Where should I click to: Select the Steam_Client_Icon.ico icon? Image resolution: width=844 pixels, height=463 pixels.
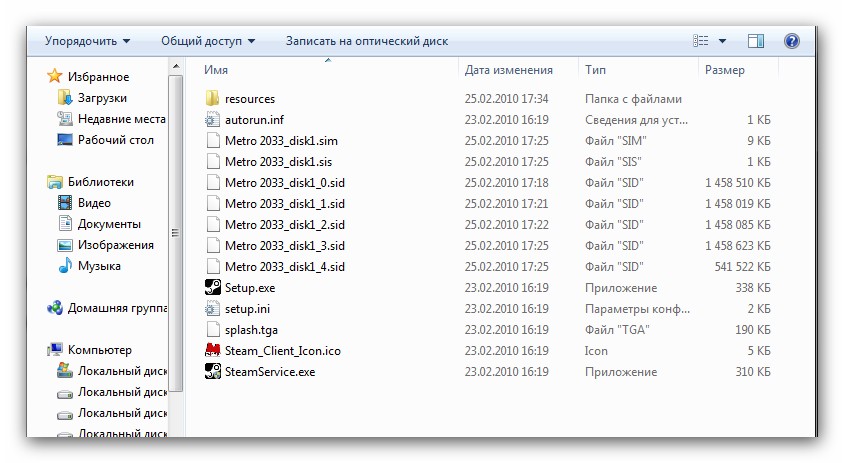[x=213, y=350]
